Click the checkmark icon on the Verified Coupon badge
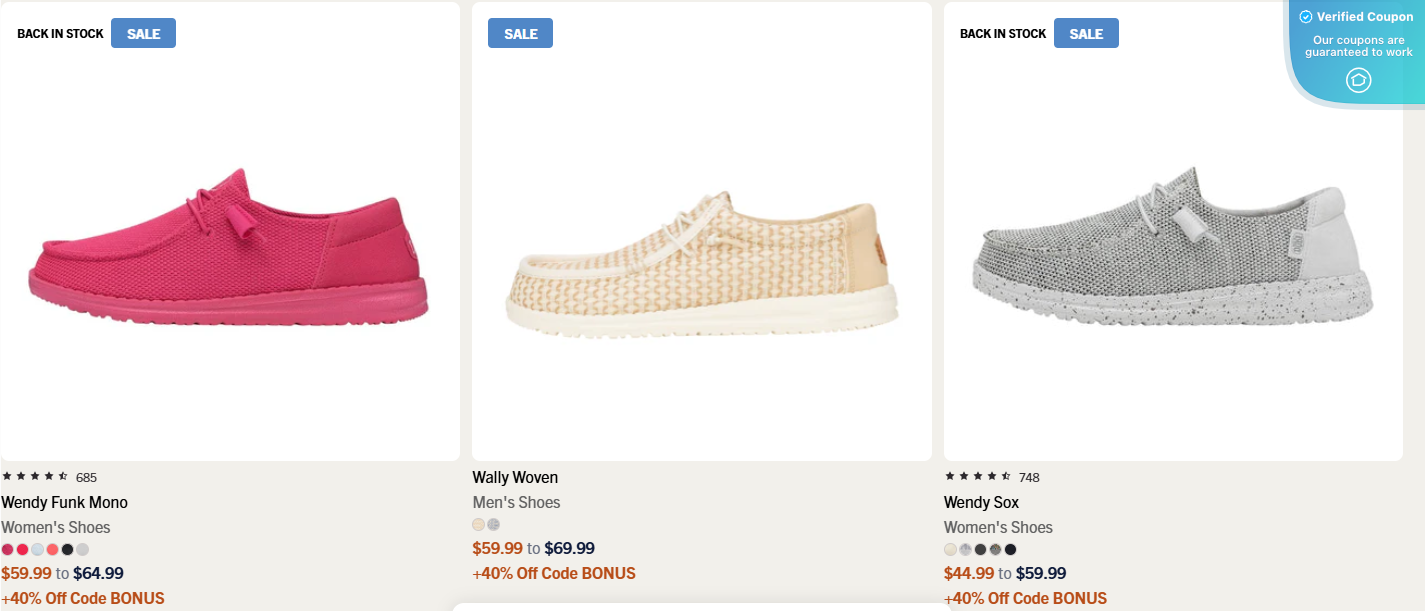1425x611 pixels. [x=1304, y=16]
